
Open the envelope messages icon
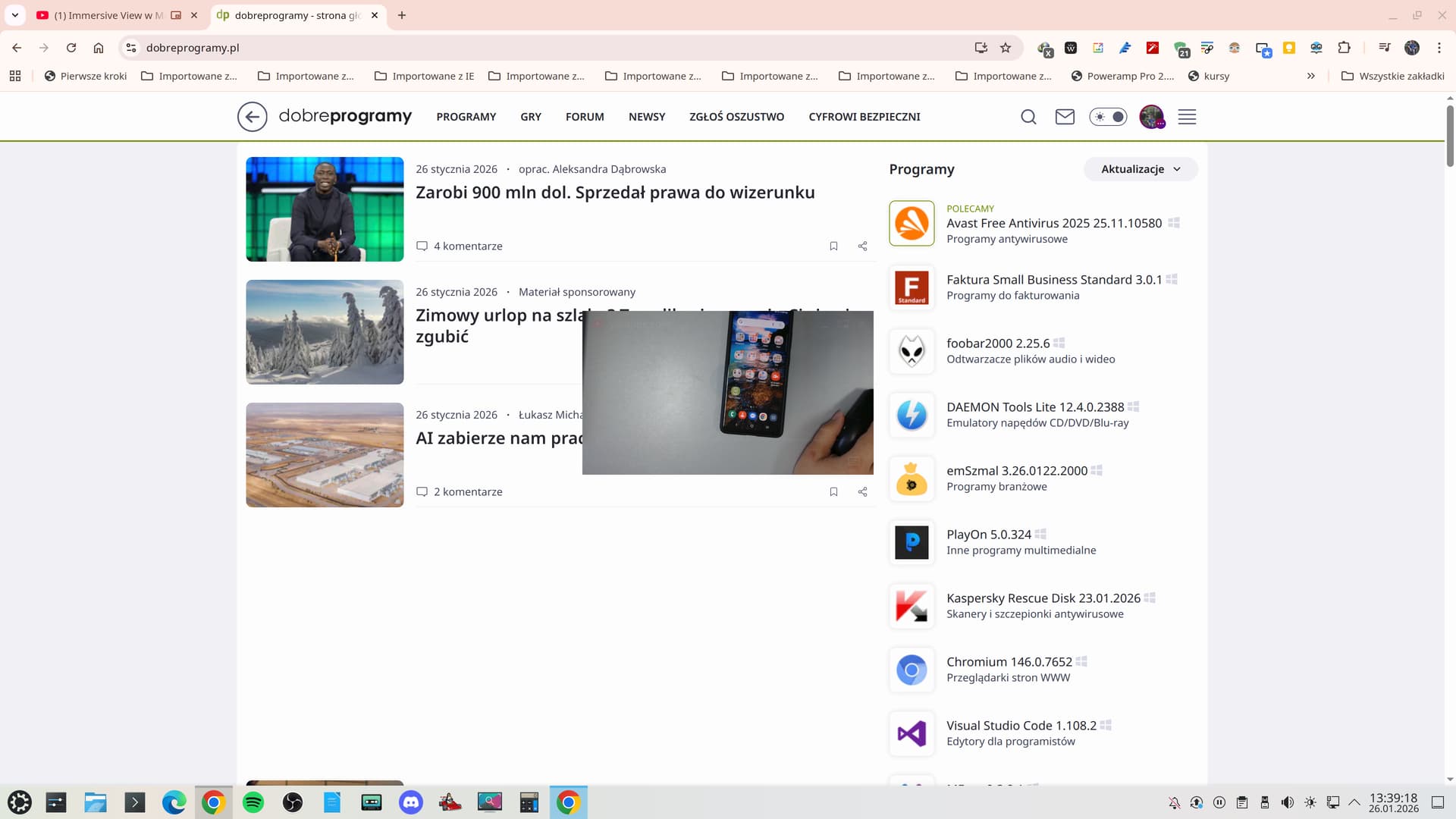pyautogui.click(x=1065, y=117)
